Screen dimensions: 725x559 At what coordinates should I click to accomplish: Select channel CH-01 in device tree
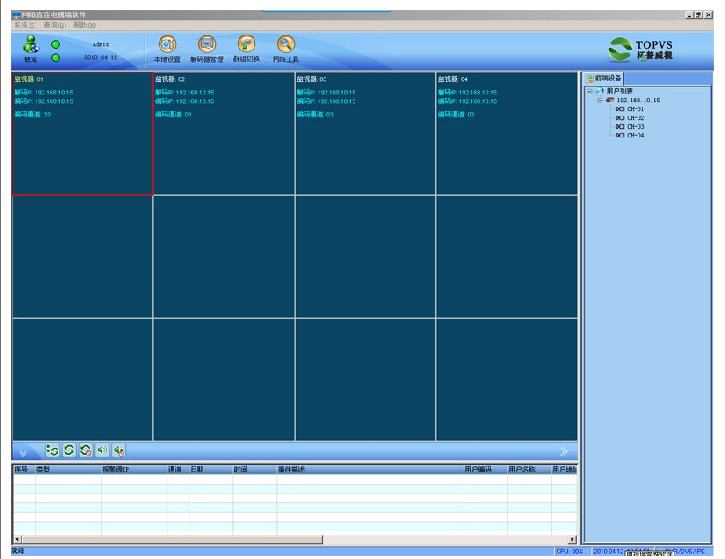point(633,109)
